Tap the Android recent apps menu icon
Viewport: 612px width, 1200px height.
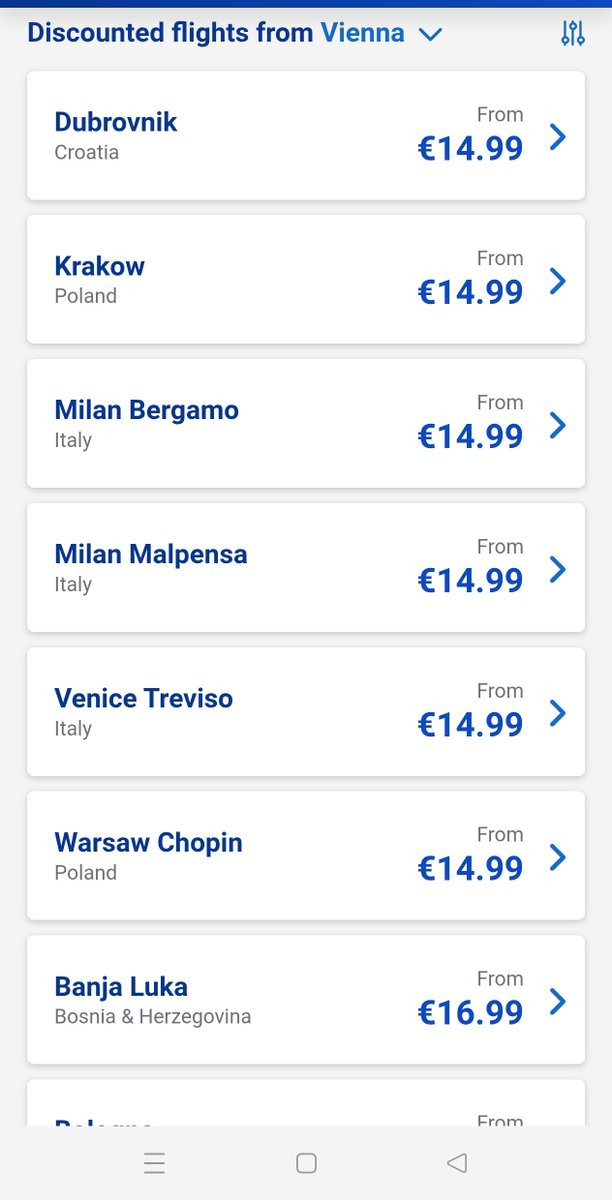tap(154, 1163)
